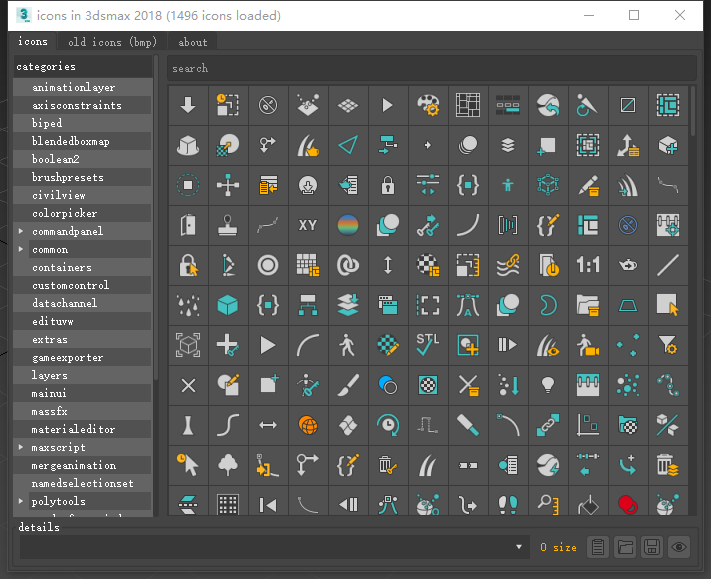Click the 1:1 ratio icon
This screenshot has width=711, height=579.
pyautogui.click(x=588, y=265)
